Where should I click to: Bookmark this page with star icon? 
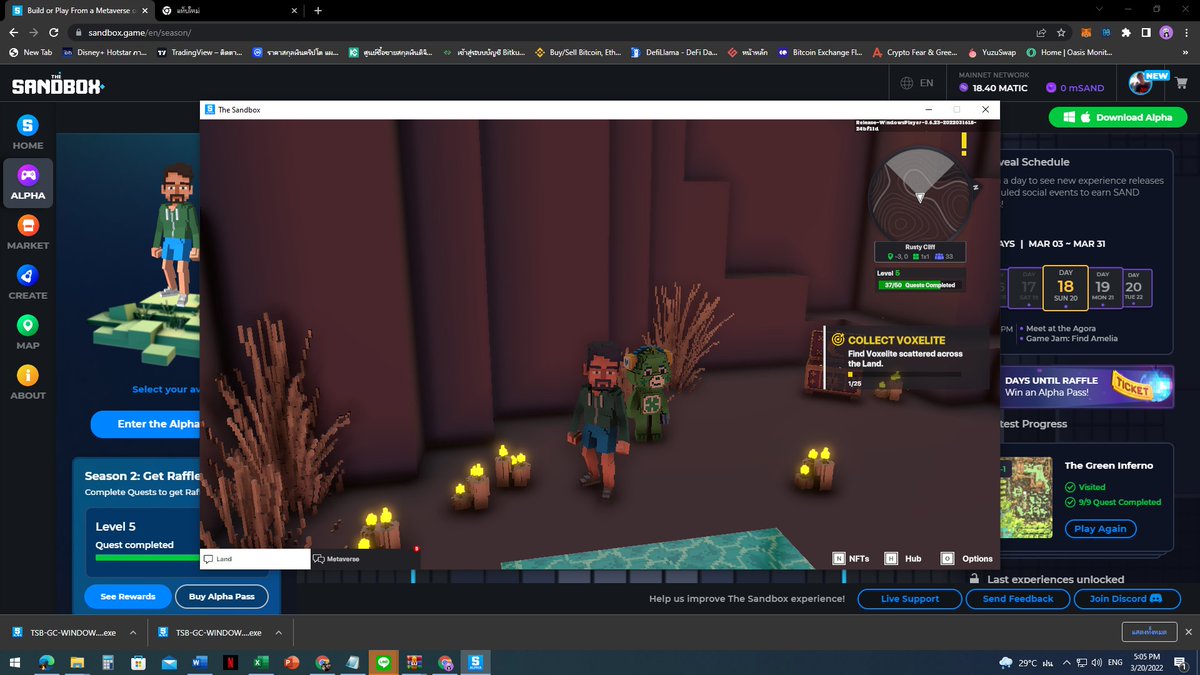click(x=1061, y=32)
